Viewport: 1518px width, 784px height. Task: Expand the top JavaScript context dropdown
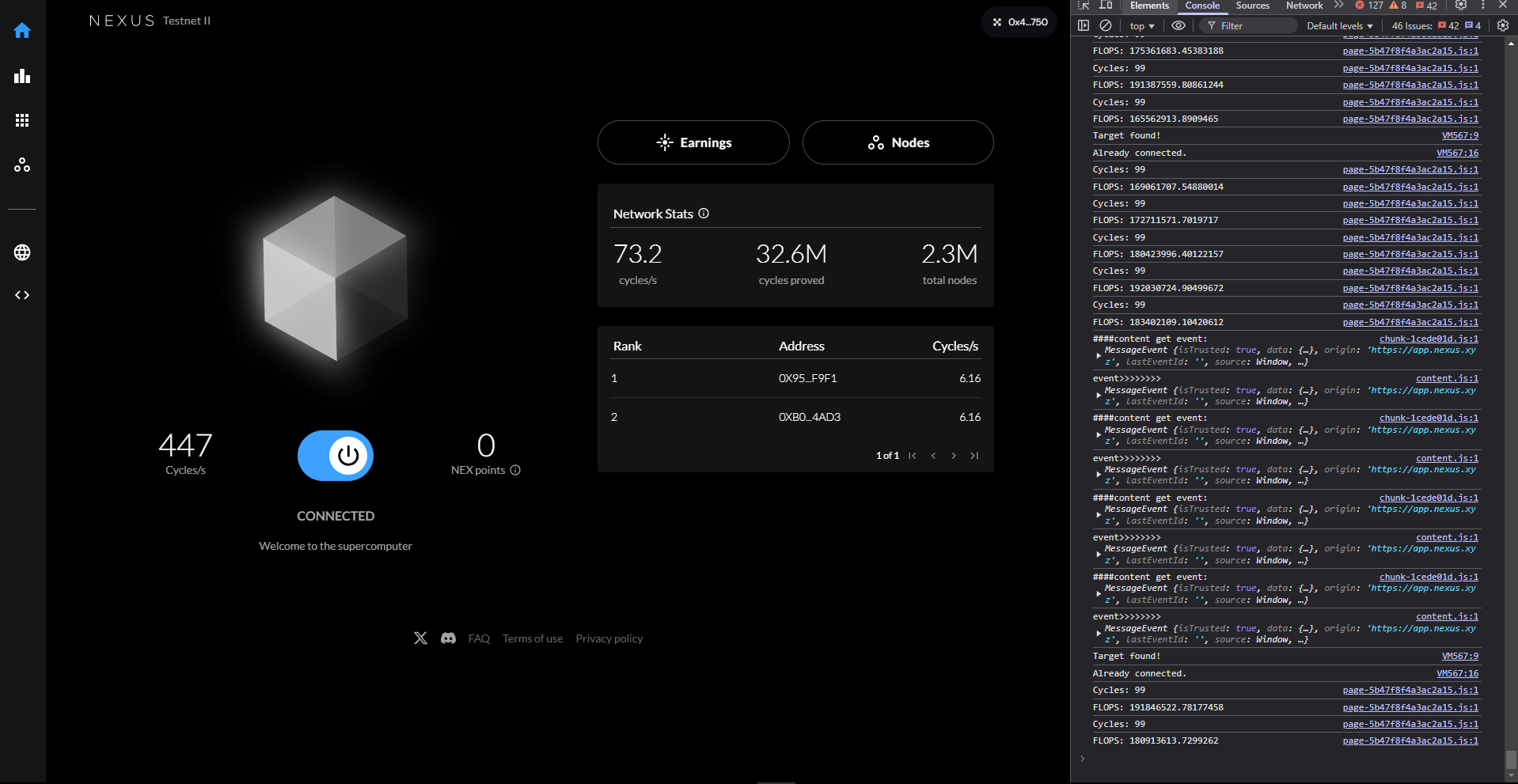pyautogui.click(x=1141, y=26)
